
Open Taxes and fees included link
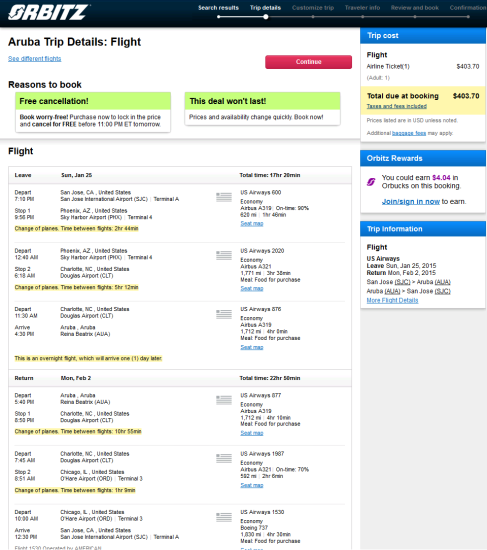tap(397, 106)
